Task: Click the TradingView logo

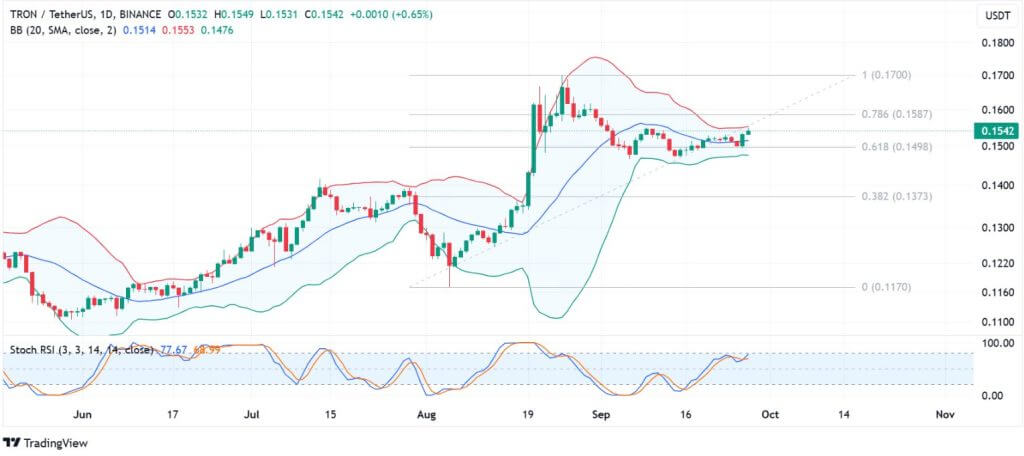Action: point(44,443)
